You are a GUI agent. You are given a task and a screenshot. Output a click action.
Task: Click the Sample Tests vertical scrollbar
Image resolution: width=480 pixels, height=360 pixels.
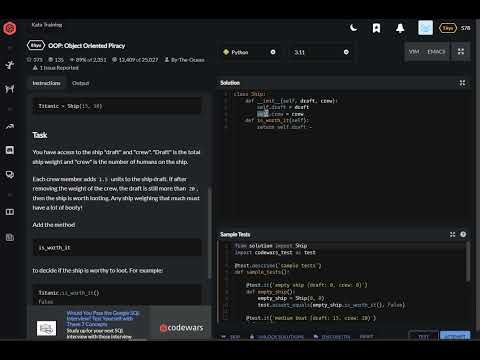pos(468,262)
